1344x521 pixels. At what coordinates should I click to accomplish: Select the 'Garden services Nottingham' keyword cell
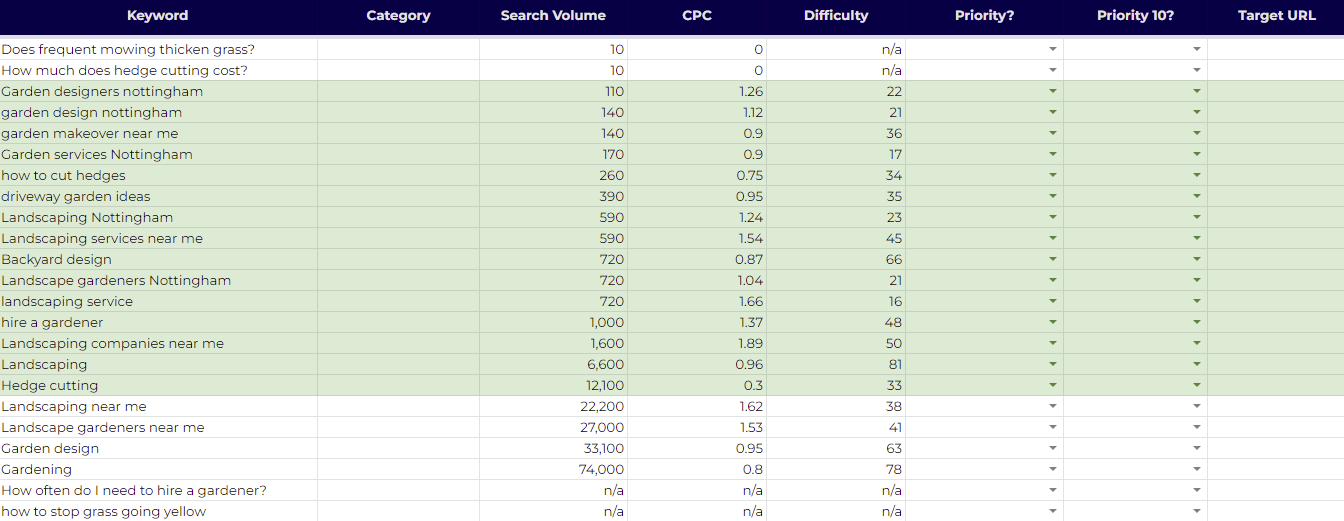pyautogui.click(x=97, y=155)
